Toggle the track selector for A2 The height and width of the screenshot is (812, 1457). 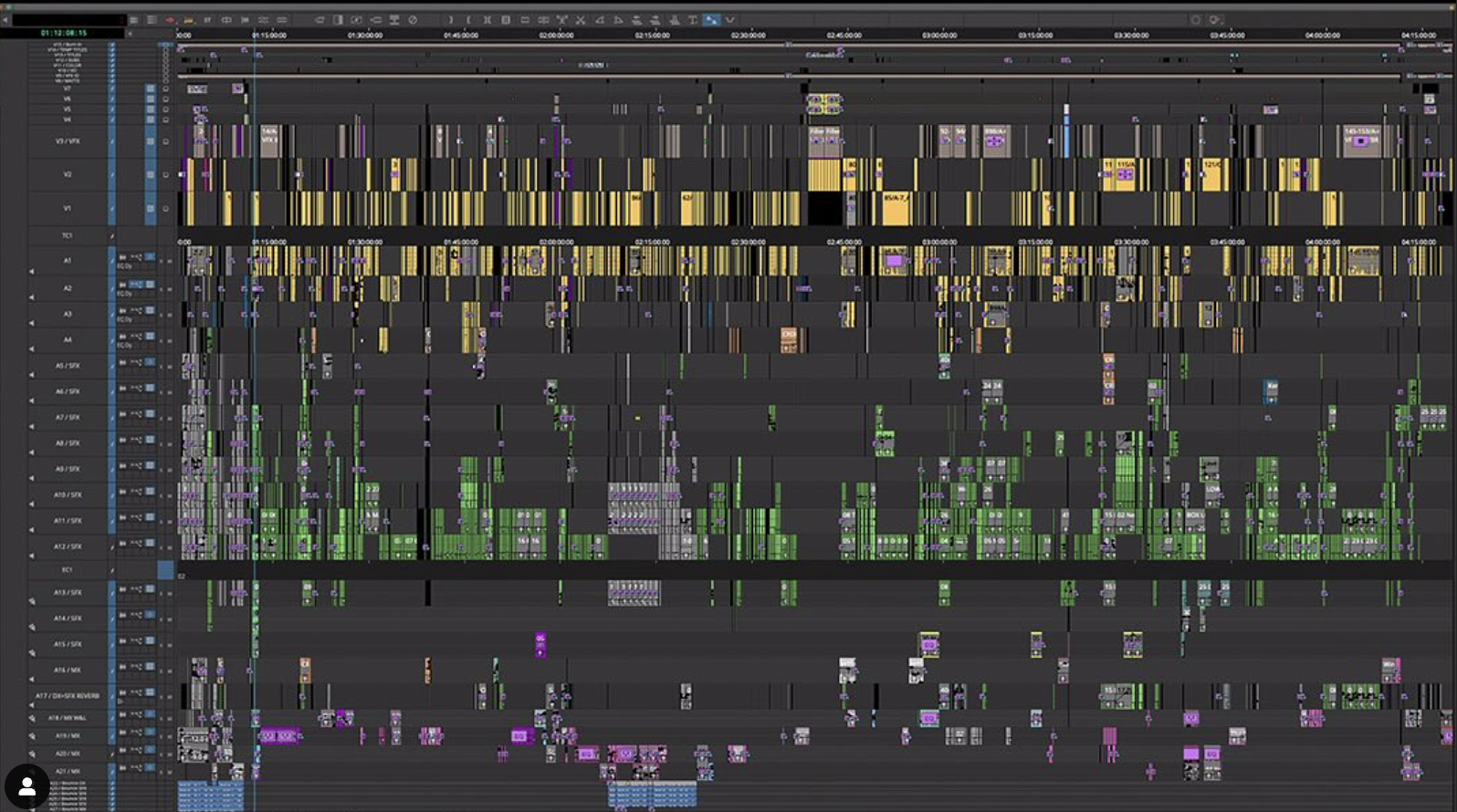[x=111, y=288]
